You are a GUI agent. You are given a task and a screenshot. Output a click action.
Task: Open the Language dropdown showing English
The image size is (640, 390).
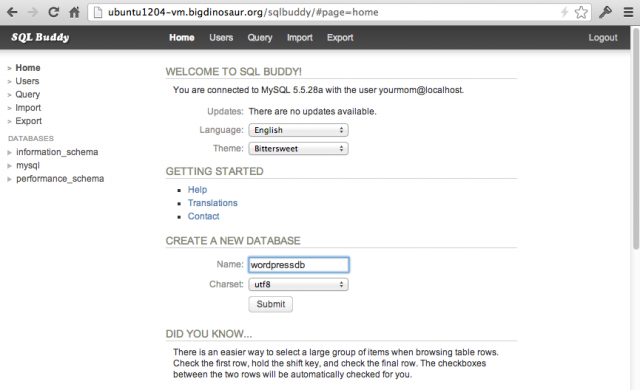pyautogui.click(x=298, y=130)
